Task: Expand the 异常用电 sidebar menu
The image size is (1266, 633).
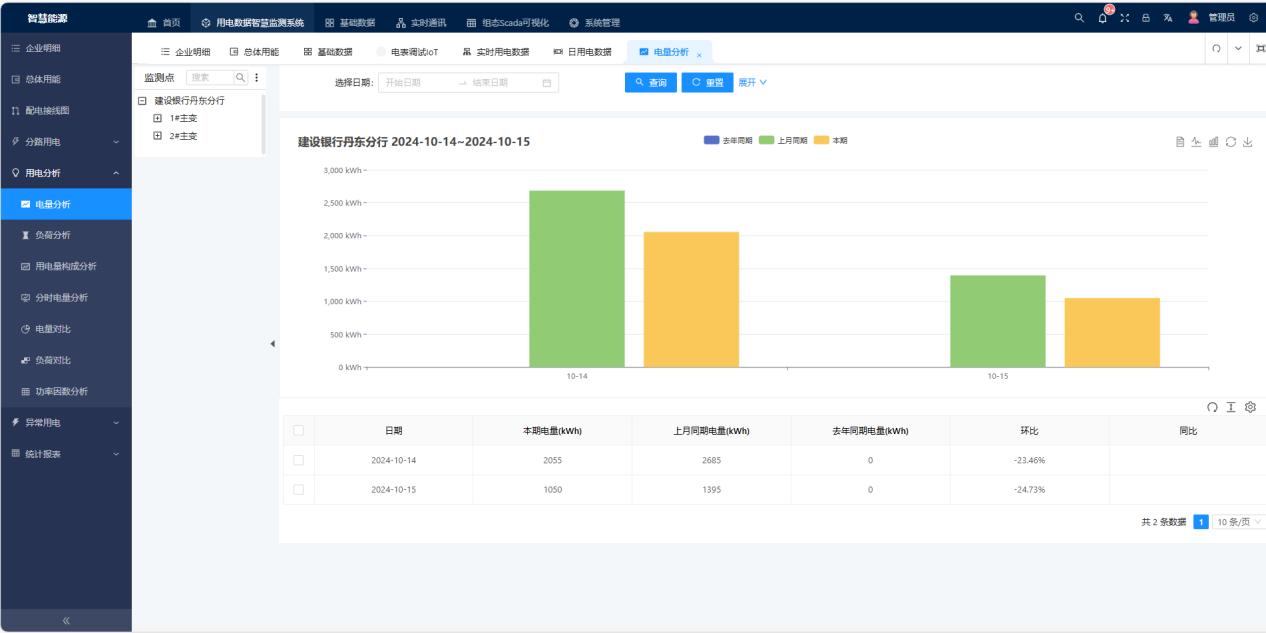Action: click(x=66, y=422)
